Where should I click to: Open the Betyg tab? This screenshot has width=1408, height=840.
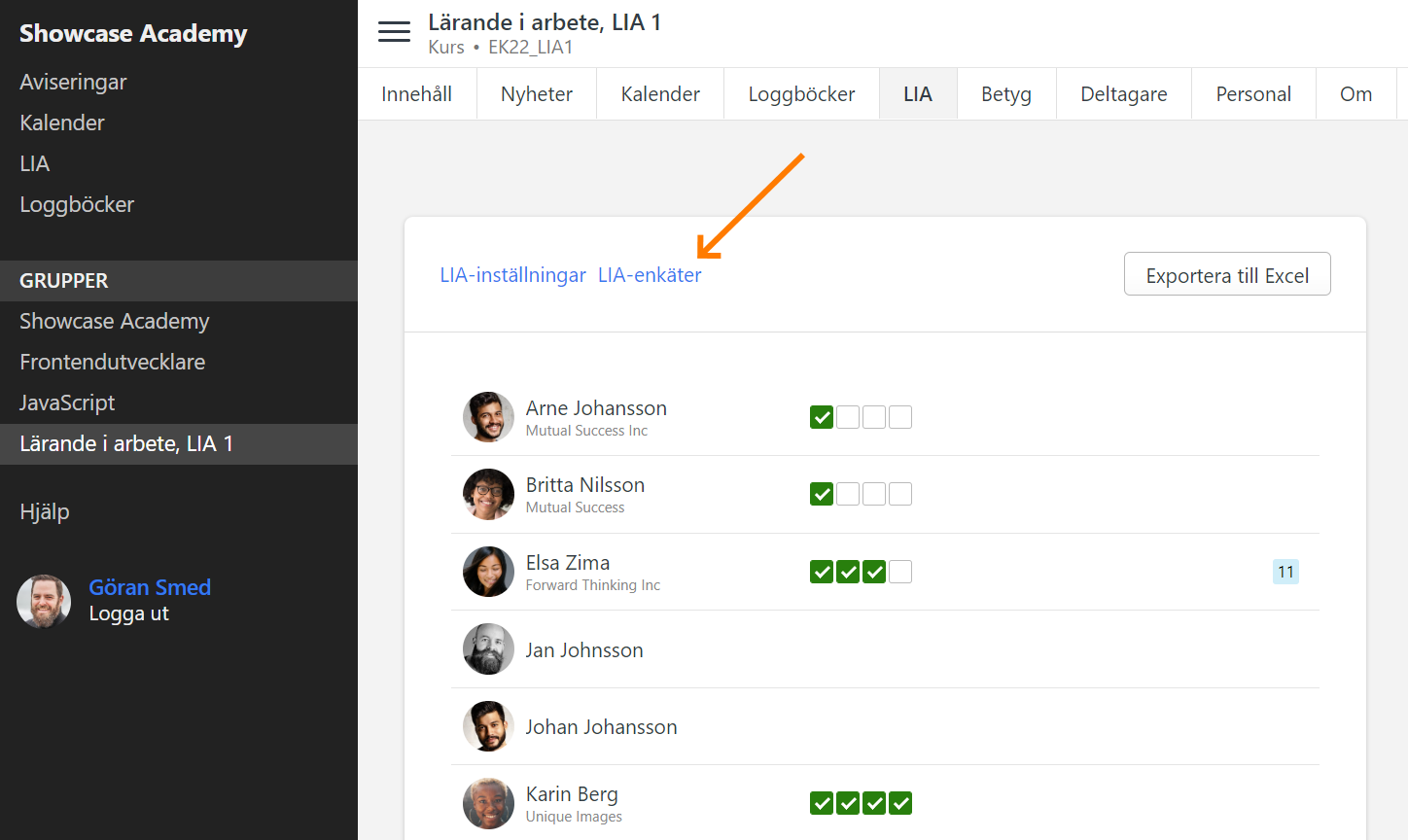coord(1005,94)
